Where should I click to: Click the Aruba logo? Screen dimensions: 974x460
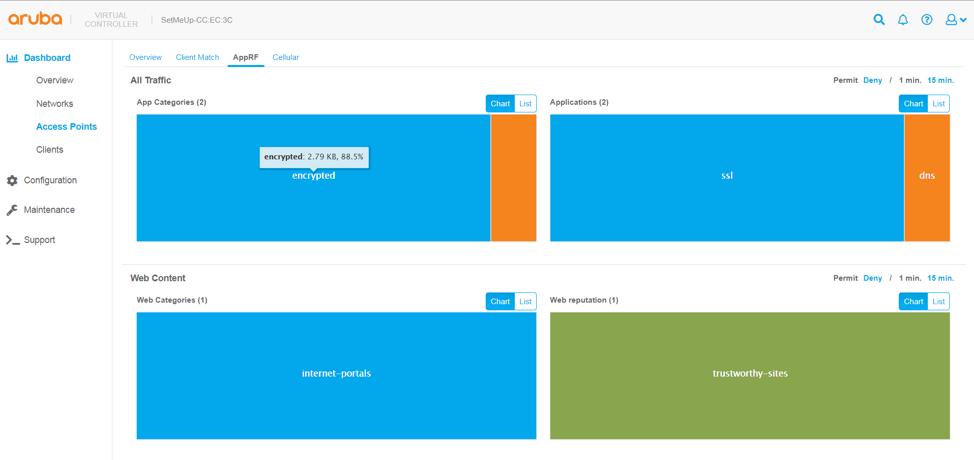tap(36, 19)
